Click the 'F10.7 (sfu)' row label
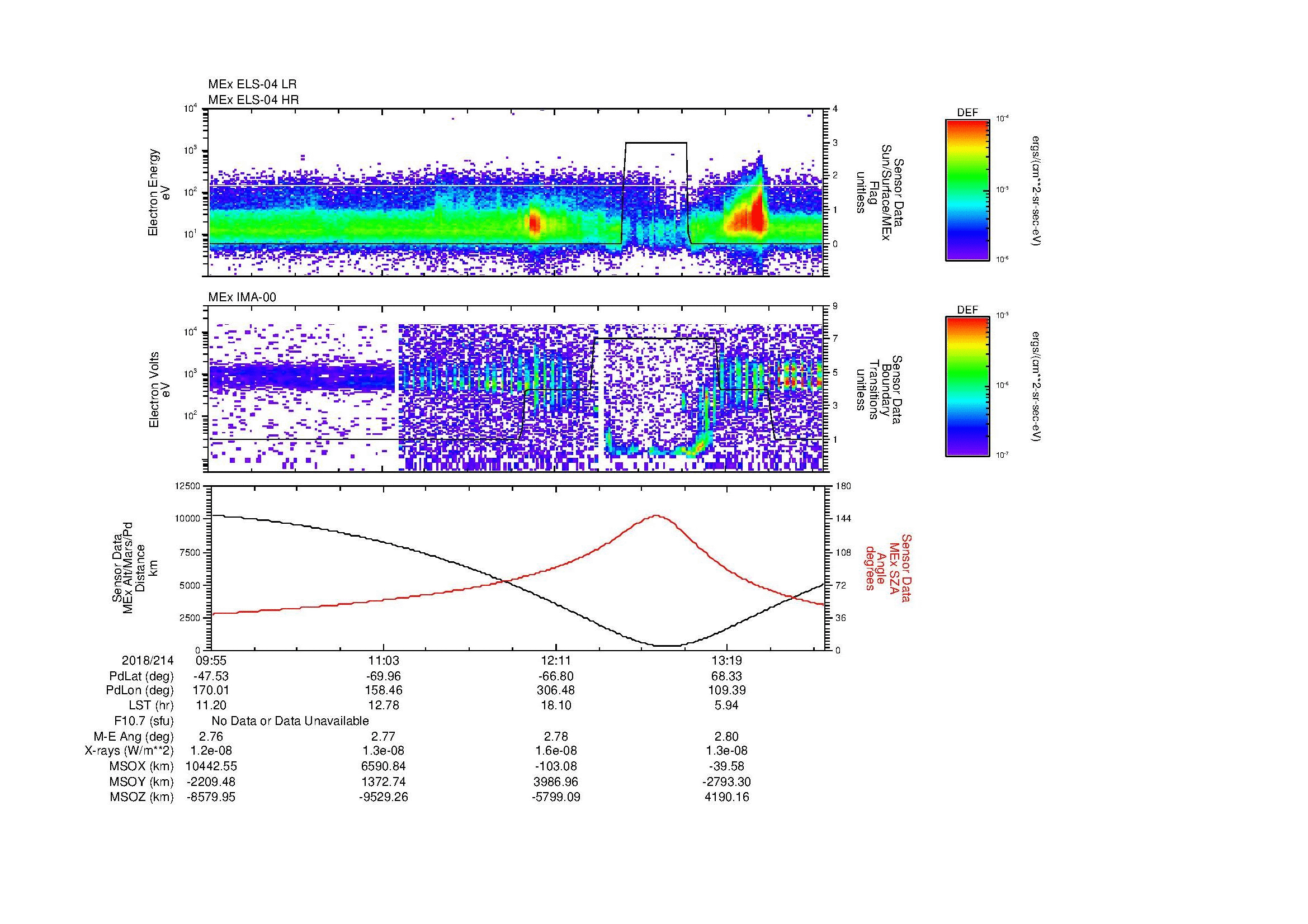Image resolution: width=1308 pixels, height=924 pixels. click(144, 721)
